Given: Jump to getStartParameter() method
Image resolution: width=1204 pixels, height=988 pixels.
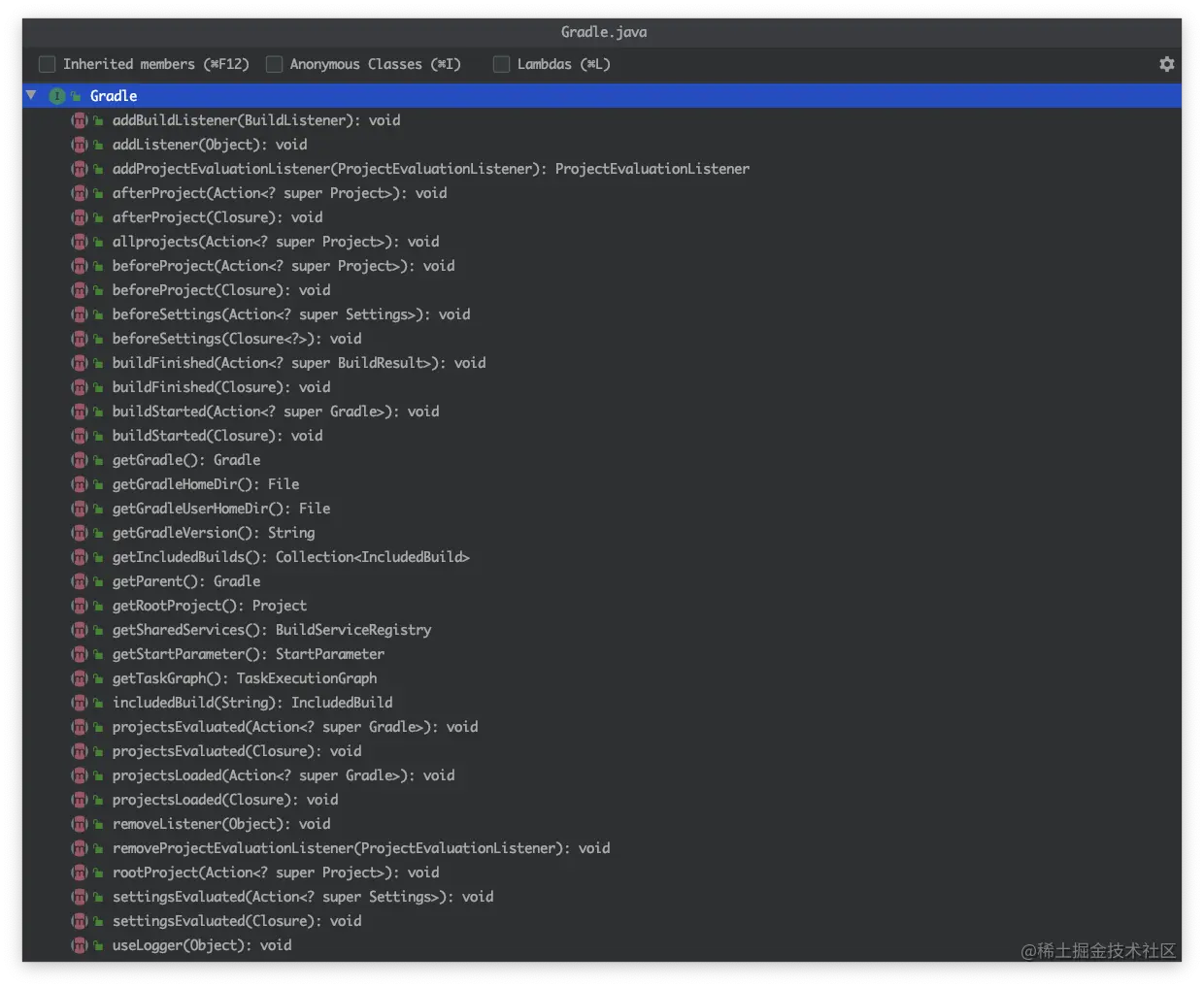Looking at the screenshot, I should (x=248, y=654).
